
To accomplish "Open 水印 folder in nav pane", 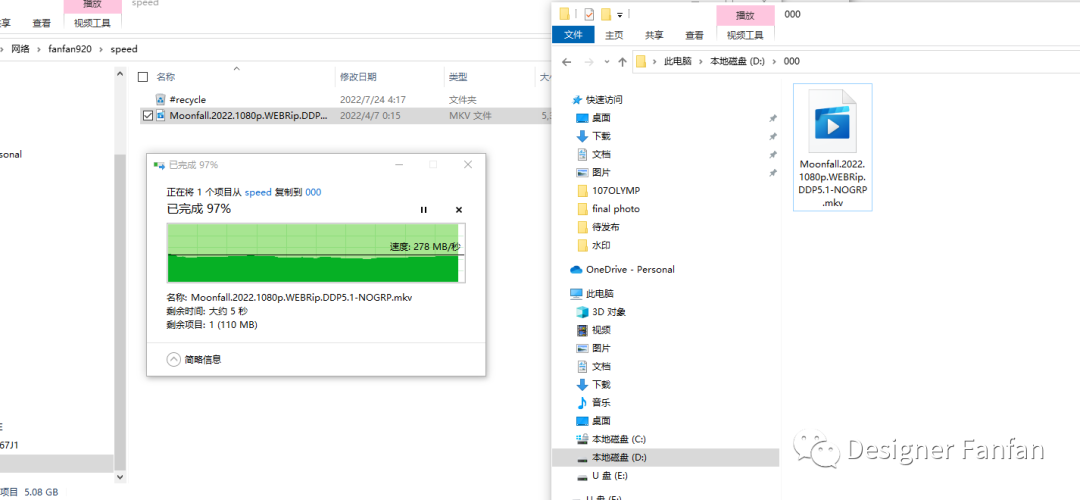I will click(601, 245).
